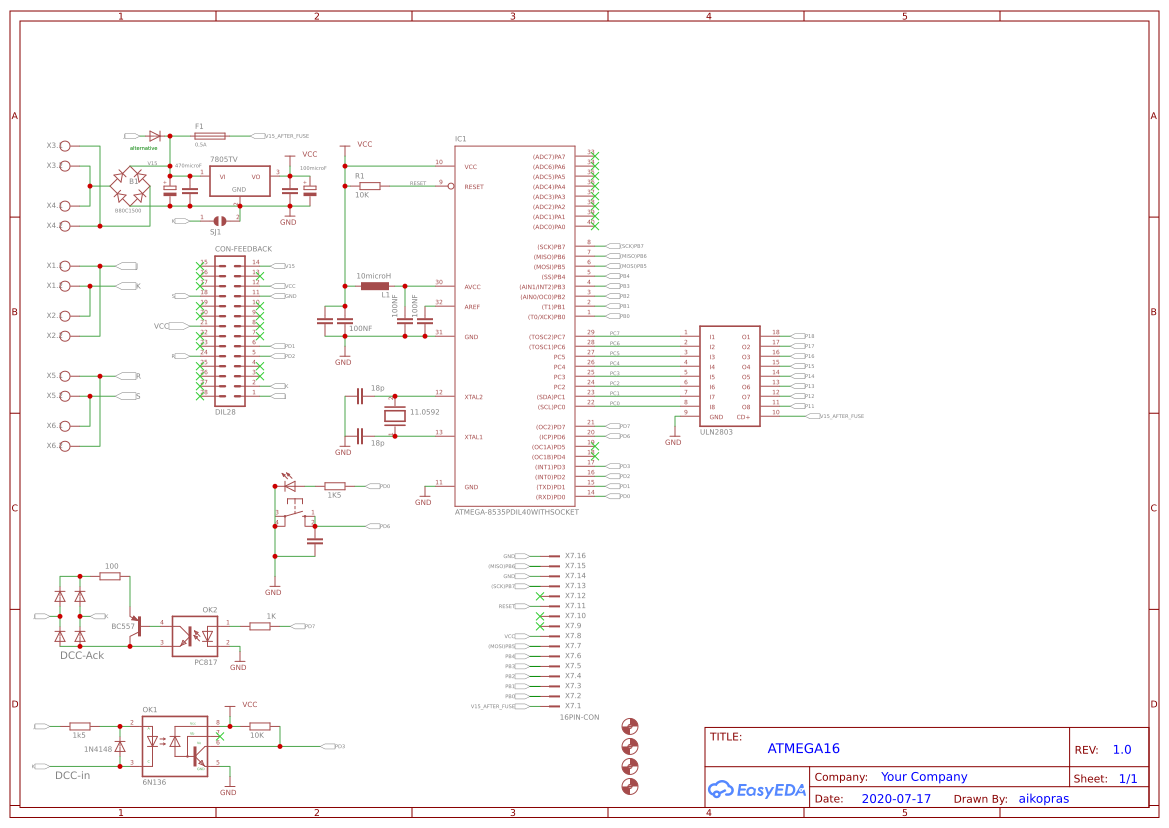Select the B1 bridge rectifier symbol
The height and width of the screenshot is (828, 1169).
(130, 185)
